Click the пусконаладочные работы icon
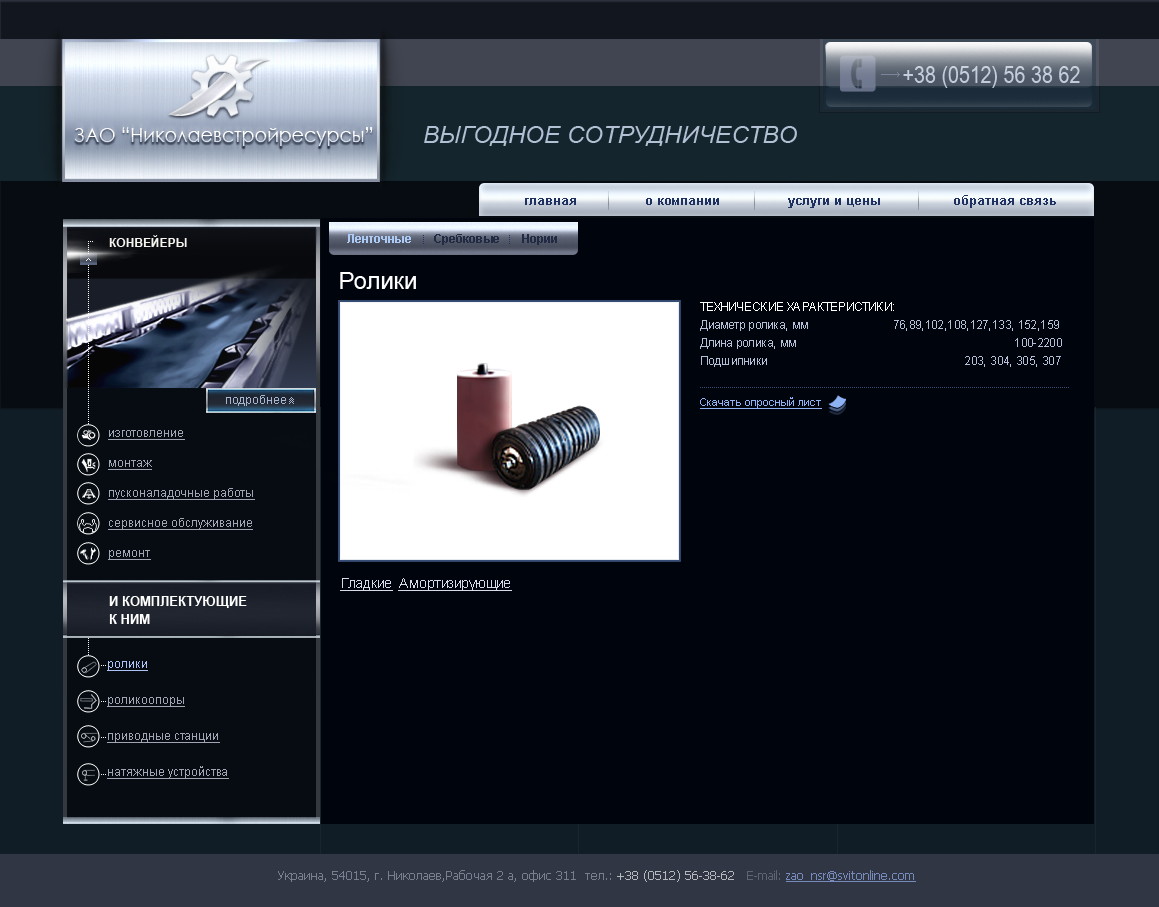The width and height of the screenshot is (1159, 907). [x=88, y=494]
